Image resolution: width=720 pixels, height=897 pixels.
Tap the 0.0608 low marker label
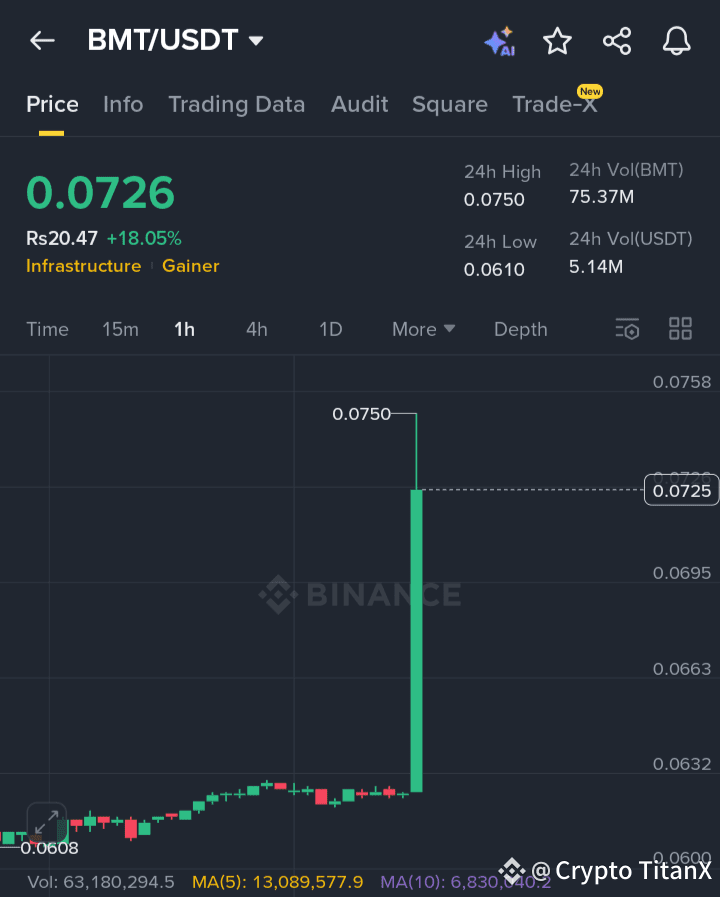[x=49, y=848]
